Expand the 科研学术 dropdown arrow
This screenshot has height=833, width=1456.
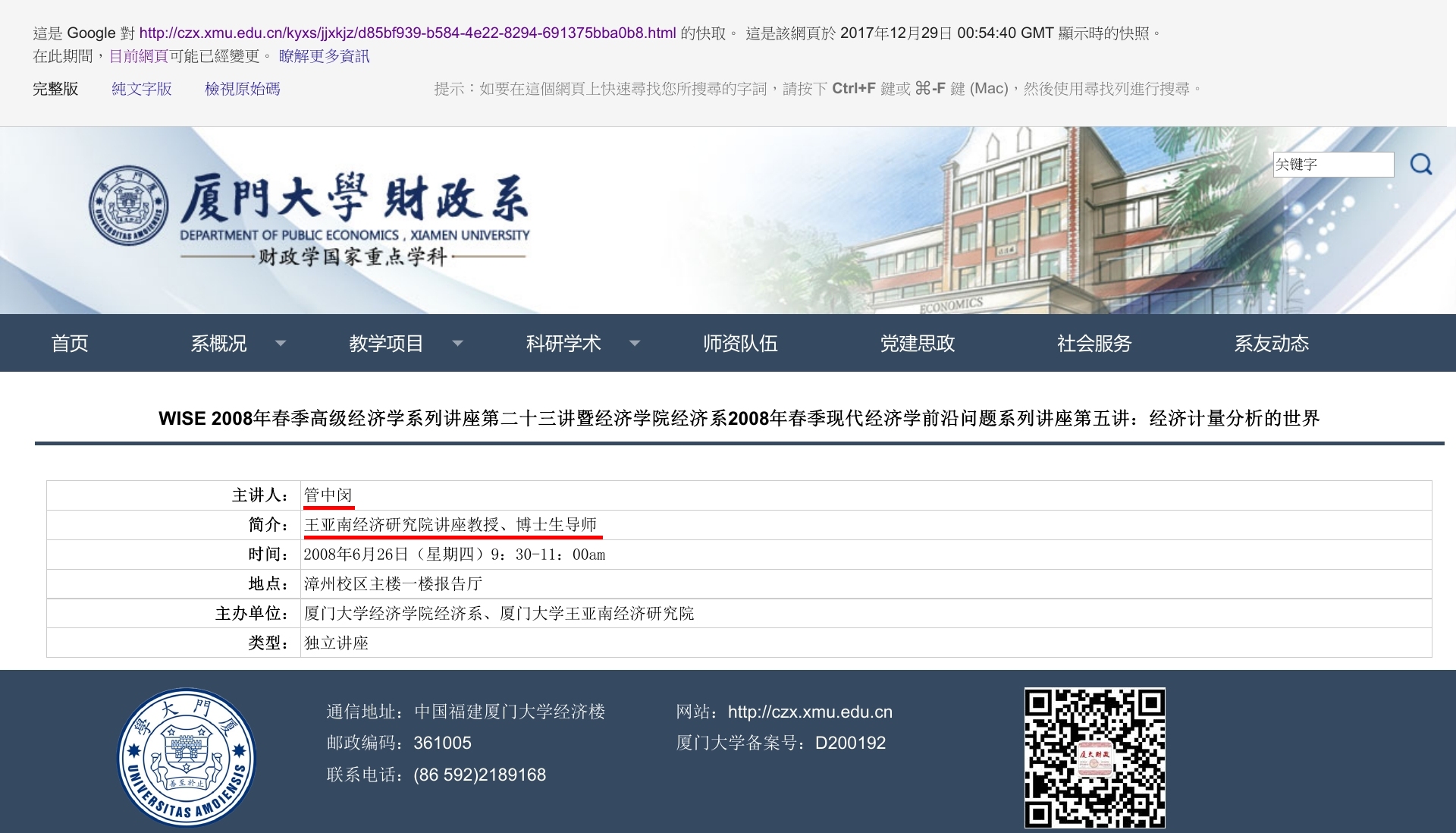point(635,344)
